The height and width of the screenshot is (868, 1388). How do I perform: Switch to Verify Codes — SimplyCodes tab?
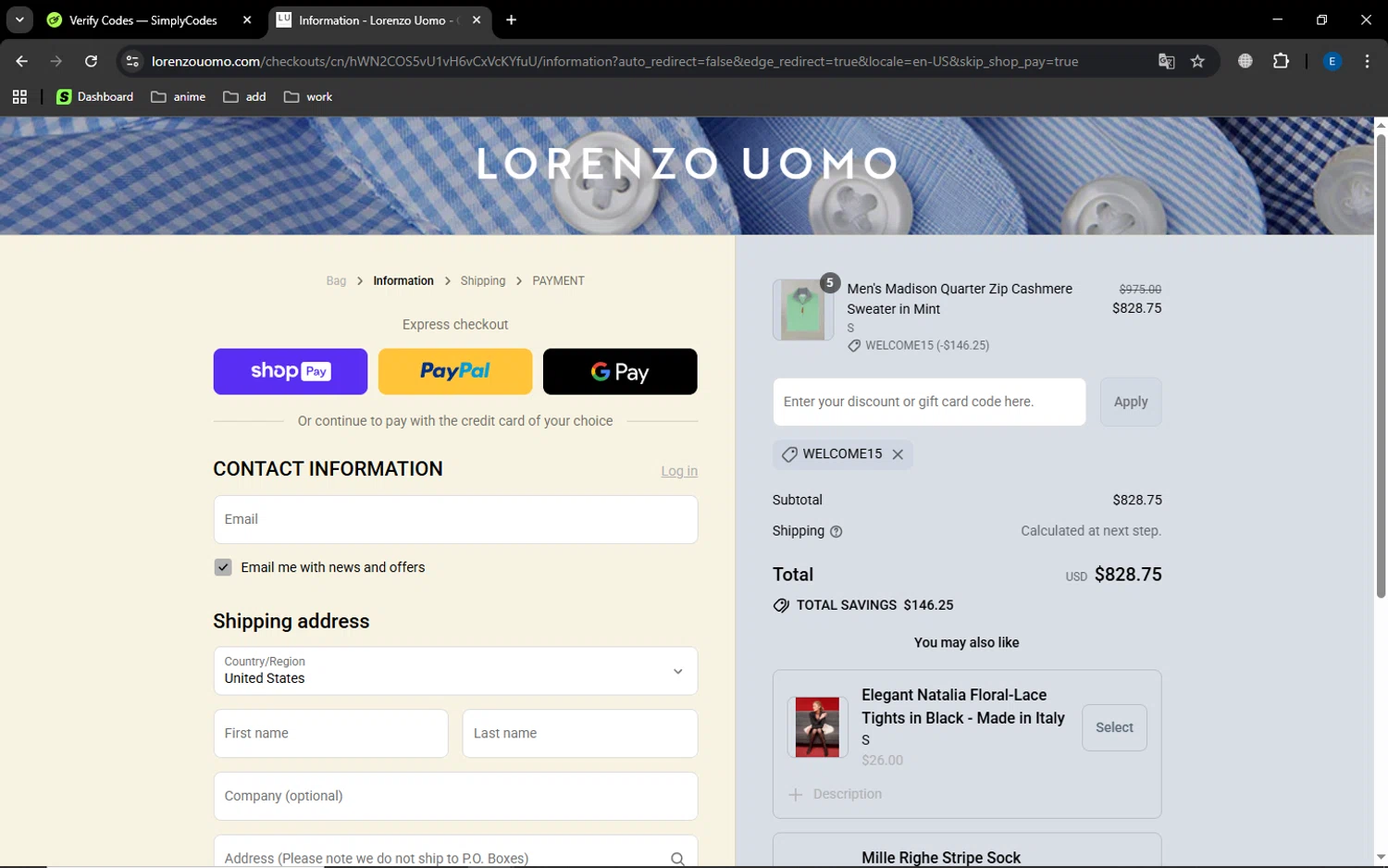coord(143,19)
